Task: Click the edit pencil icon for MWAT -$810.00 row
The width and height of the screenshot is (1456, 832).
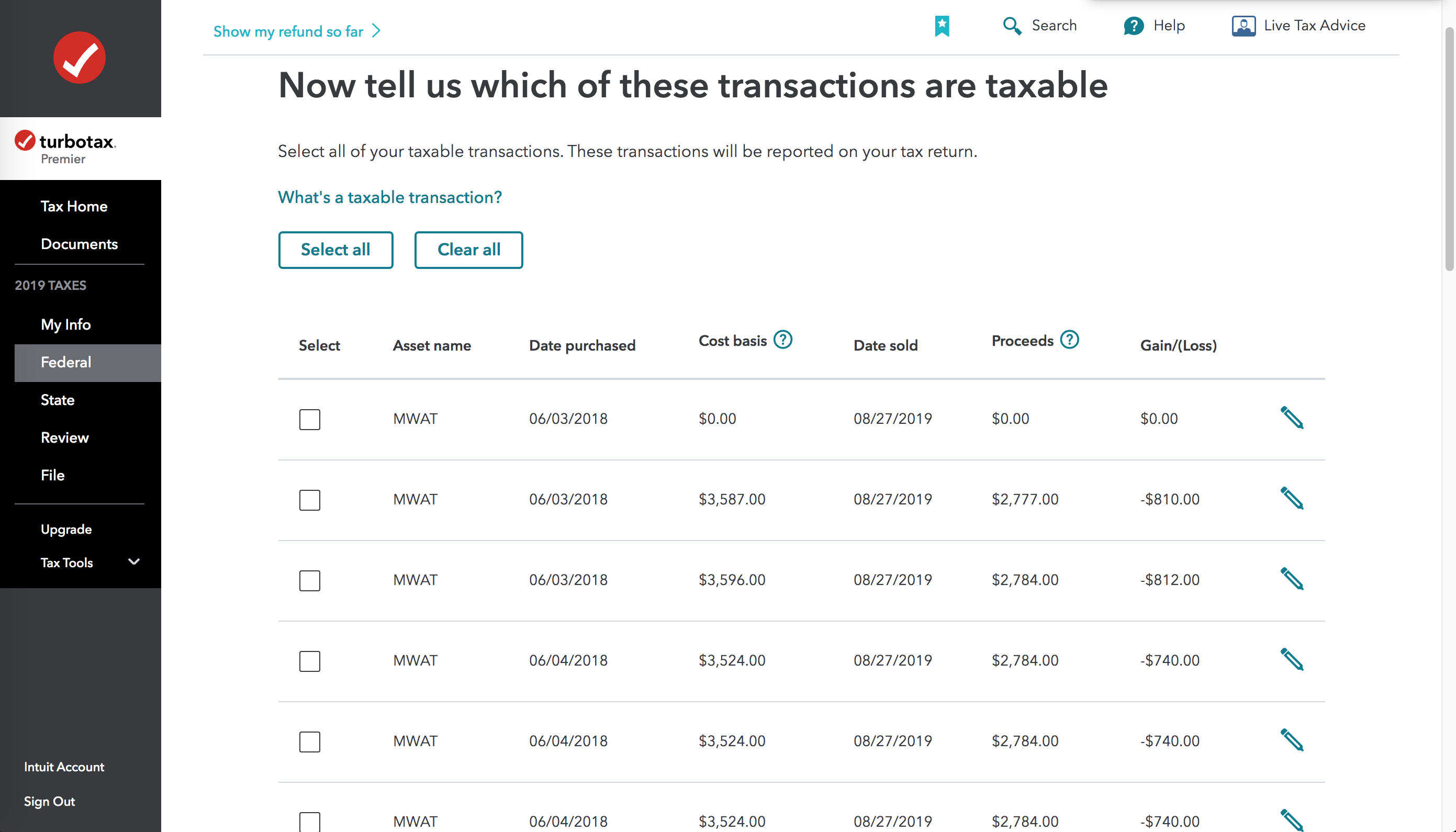Action: [1291, 498]
